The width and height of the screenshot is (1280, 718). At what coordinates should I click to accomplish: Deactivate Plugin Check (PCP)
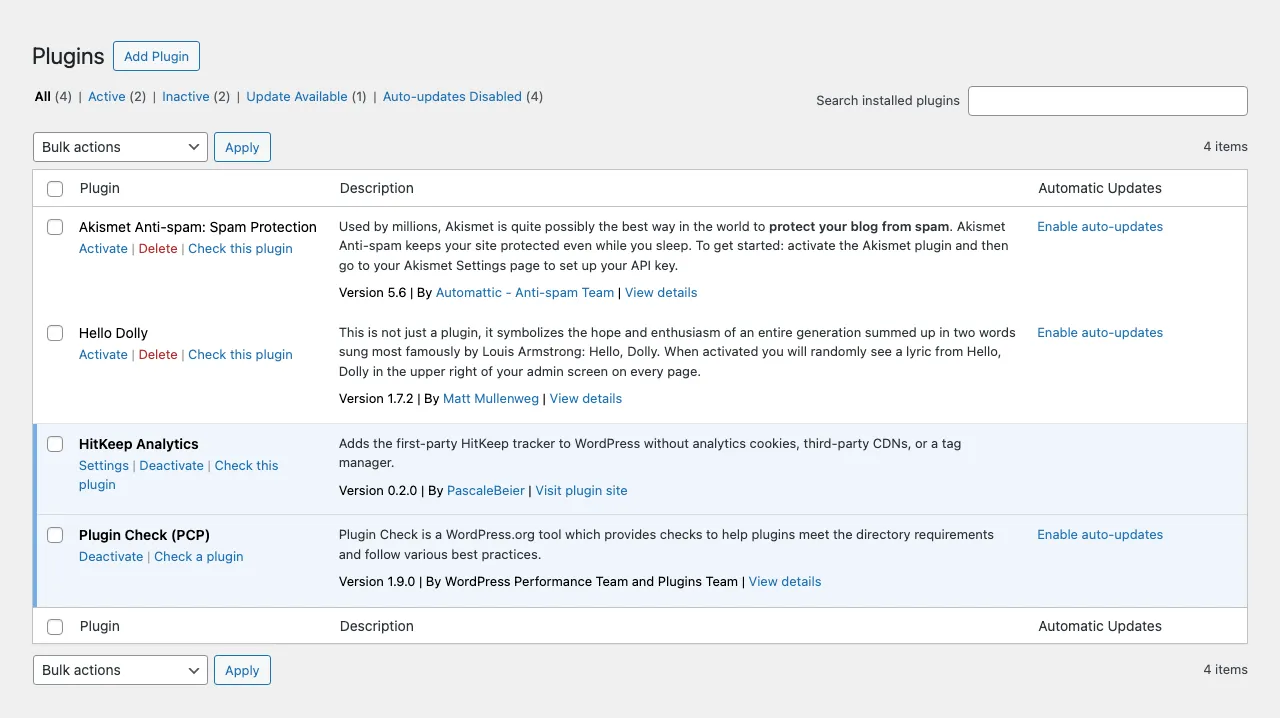tap(111, 557)
